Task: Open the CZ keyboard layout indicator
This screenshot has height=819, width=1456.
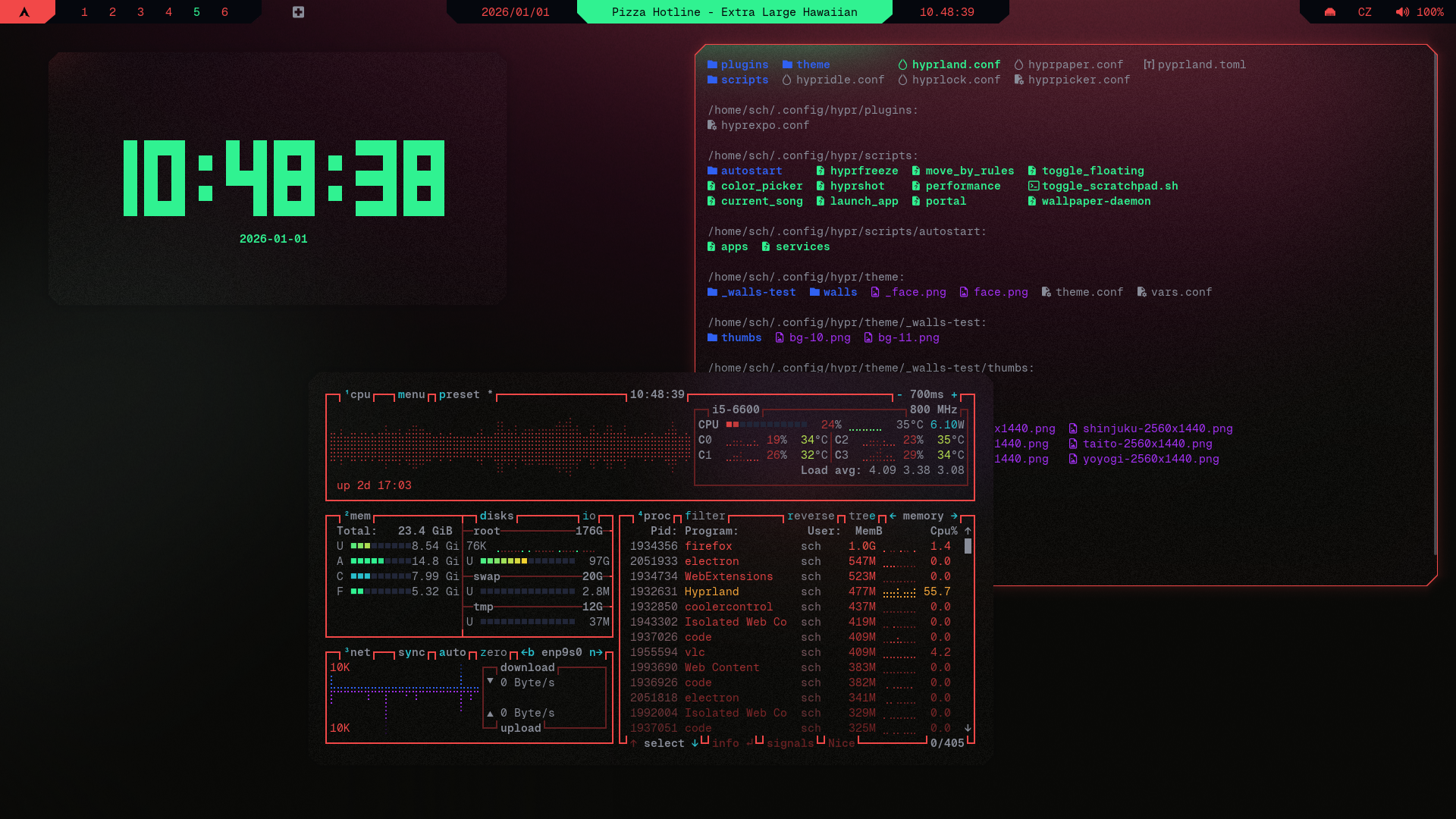Action: (x=1364, y=12)
